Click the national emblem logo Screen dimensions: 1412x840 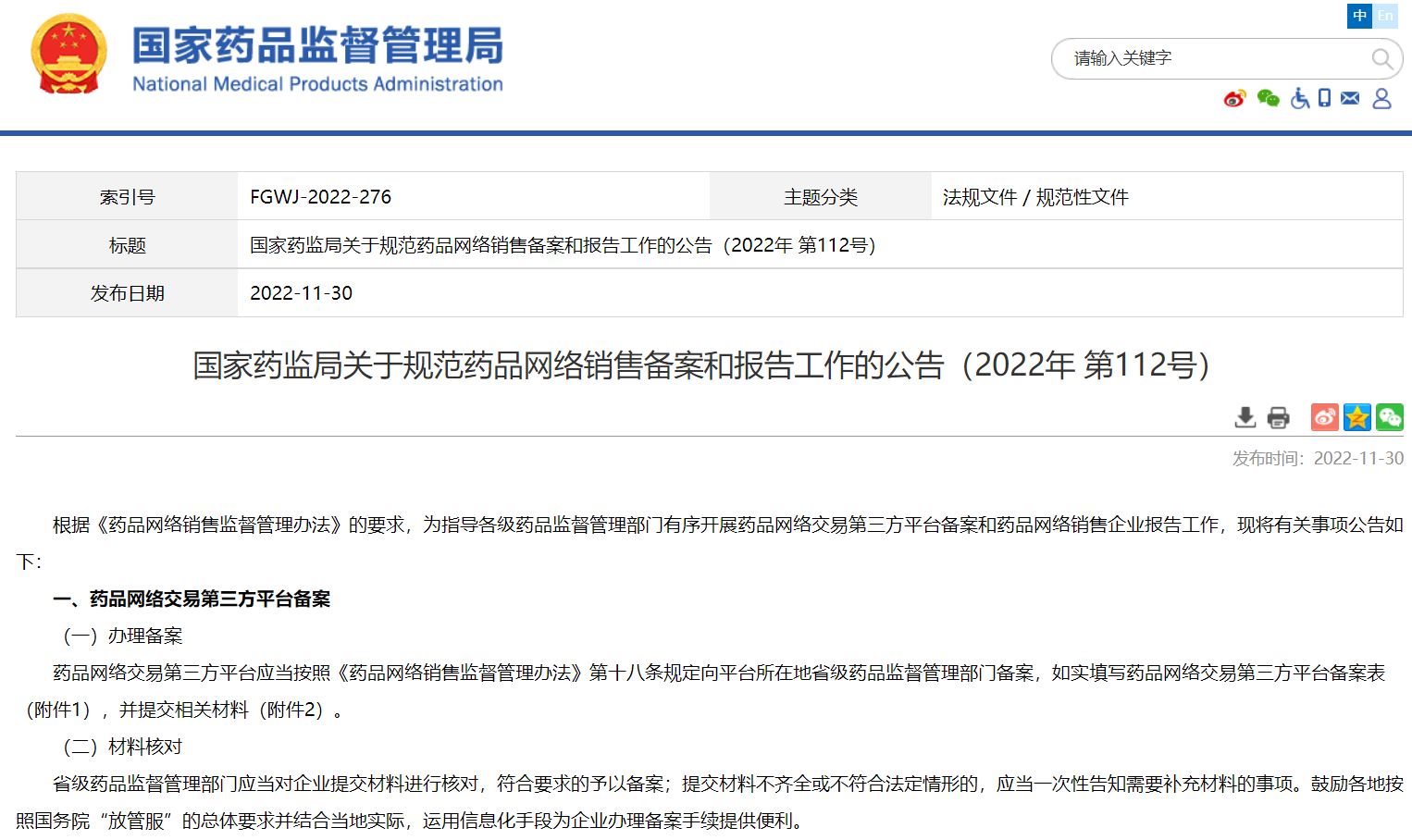[68, 55]
